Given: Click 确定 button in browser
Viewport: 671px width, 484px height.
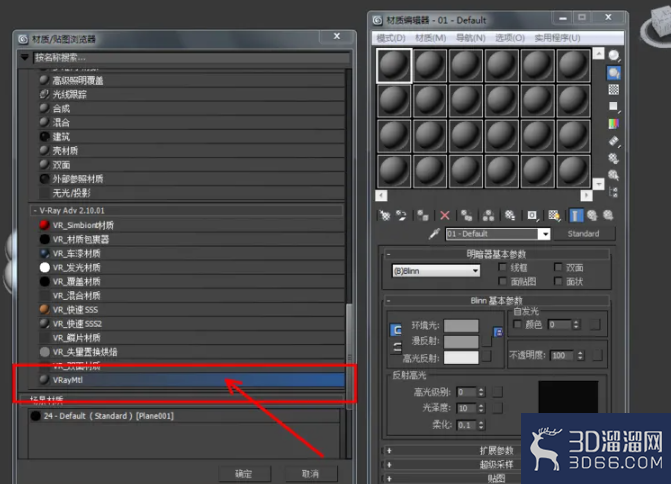Looking at the screenshot, I should tap(244, 474).
